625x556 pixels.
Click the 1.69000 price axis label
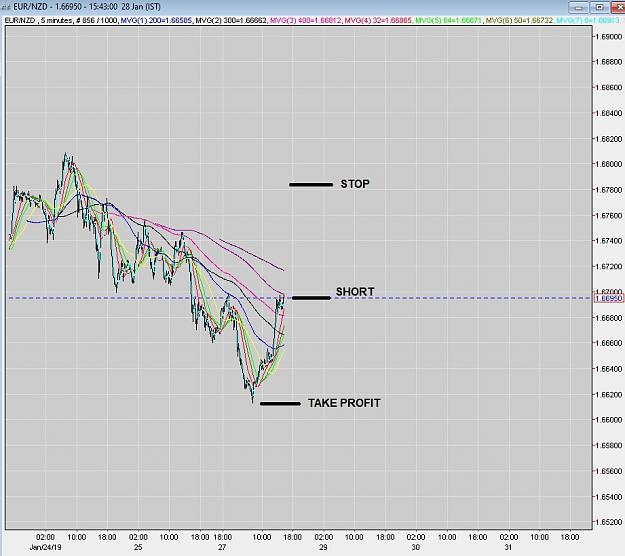point(608,37)
